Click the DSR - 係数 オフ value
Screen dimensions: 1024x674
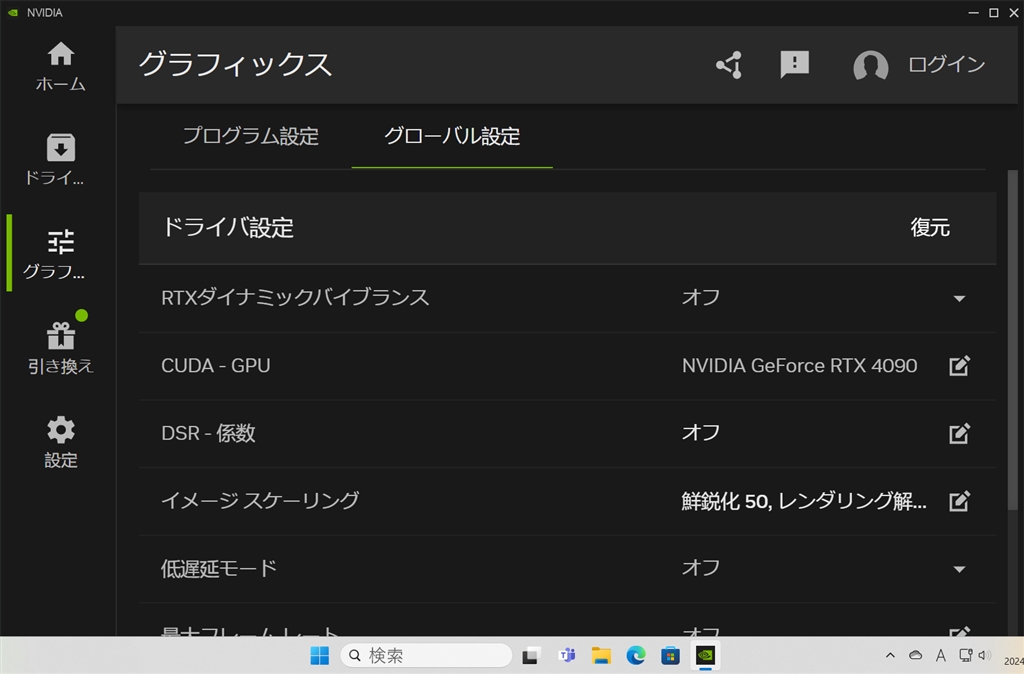point(701,432)
